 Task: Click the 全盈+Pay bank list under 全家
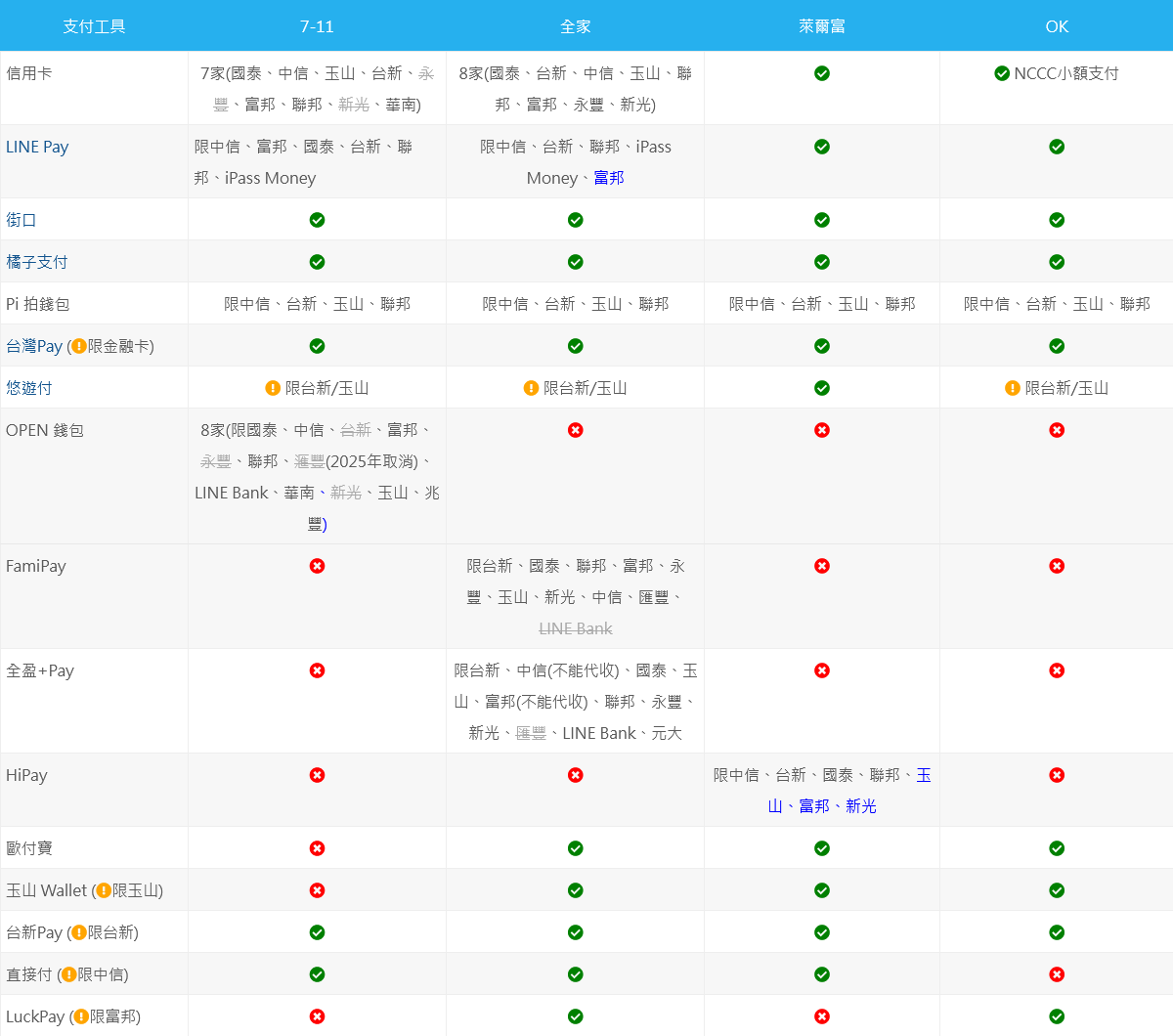click(x=576, y=702)
